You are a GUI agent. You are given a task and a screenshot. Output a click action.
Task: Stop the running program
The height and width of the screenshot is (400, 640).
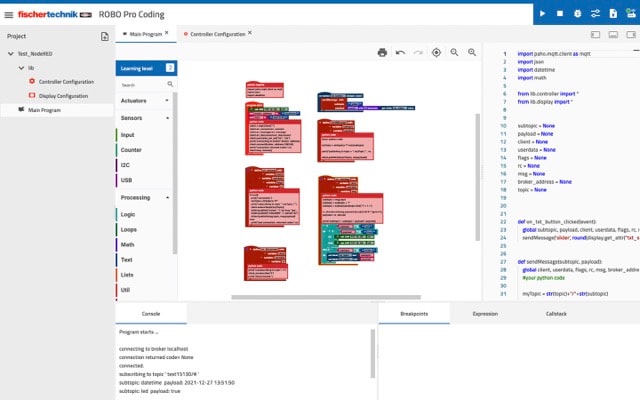click(560, 14)
